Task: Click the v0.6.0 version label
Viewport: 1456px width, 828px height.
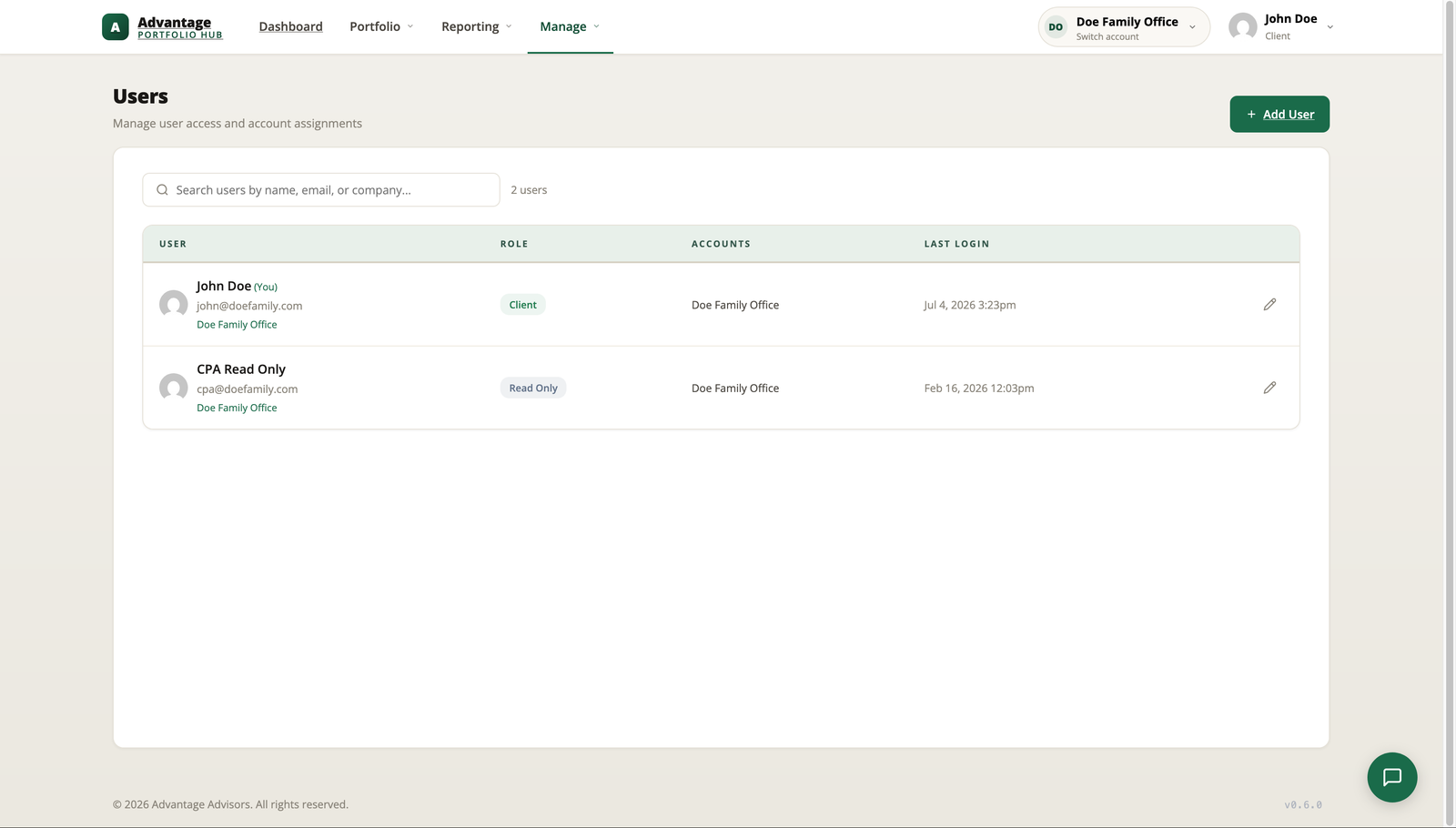Action: [x=1303, y=804]
